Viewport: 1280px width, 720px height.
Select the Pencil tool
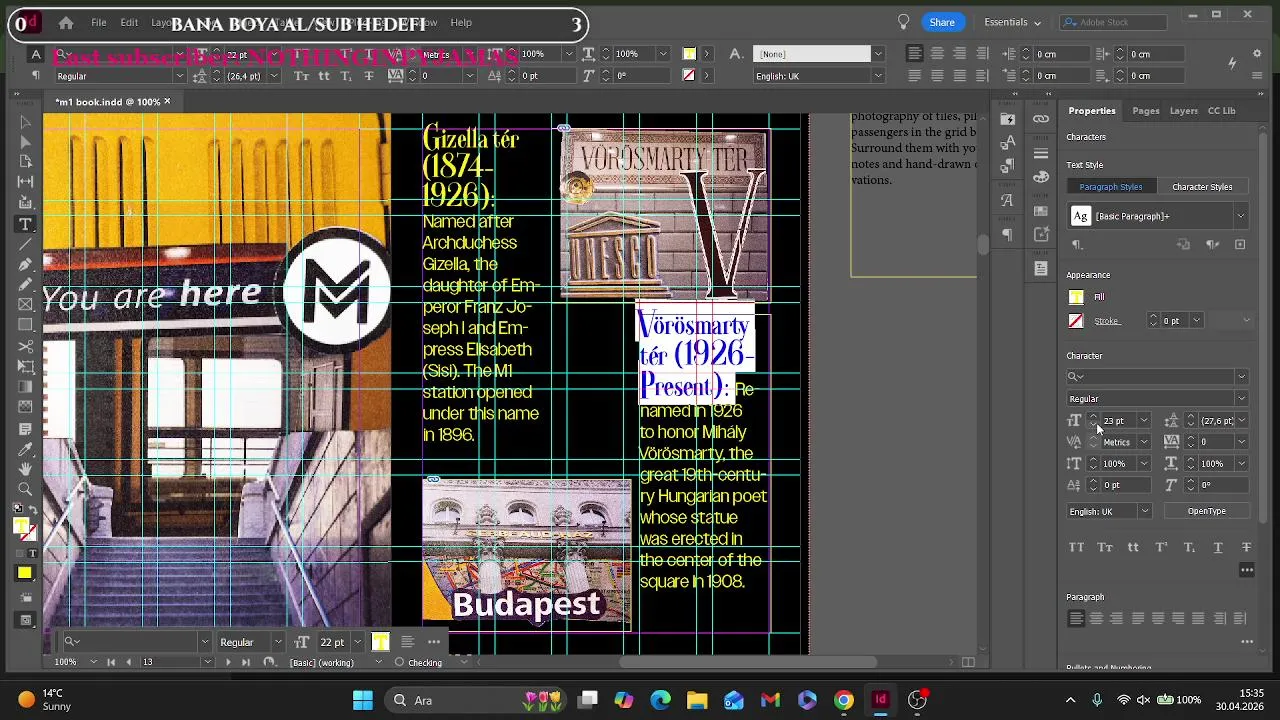25,284
